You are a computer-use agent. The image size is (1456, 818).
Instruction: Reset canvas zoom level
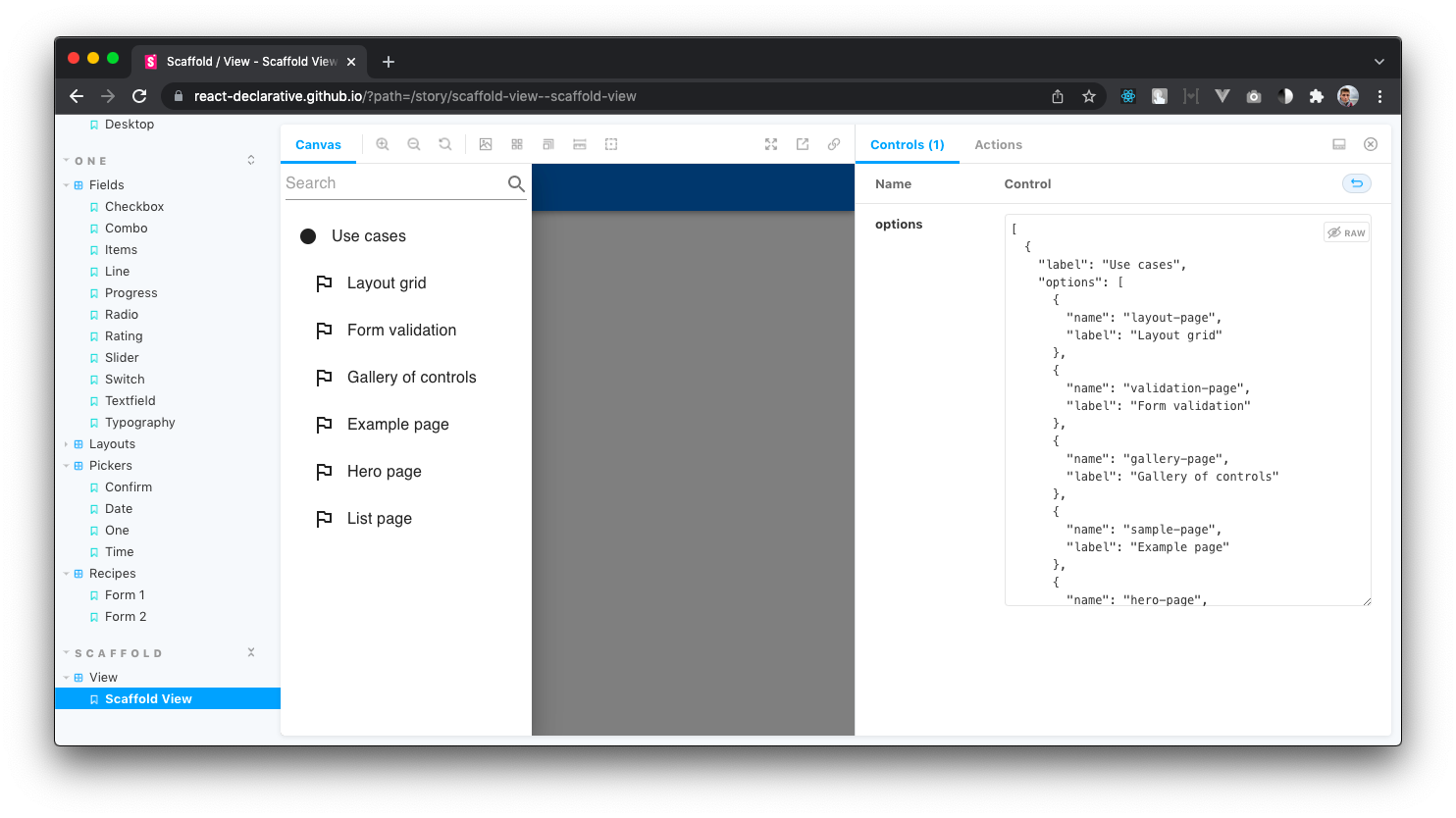tap(445, 144)
